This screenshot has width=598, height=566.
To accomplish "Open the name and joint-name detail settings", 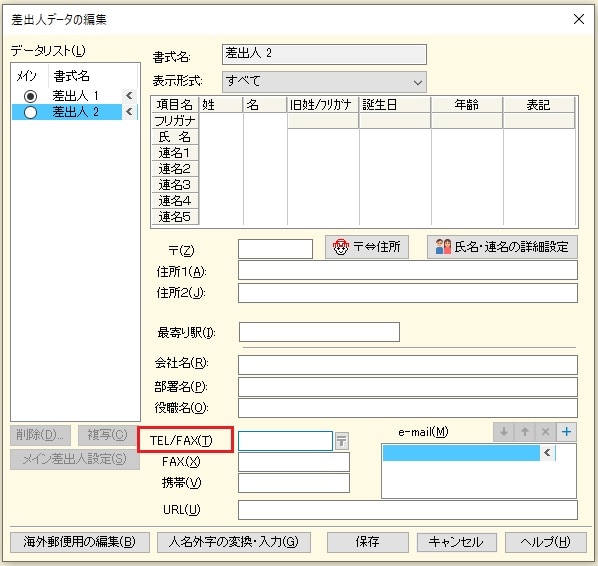I will coord(502,247).
